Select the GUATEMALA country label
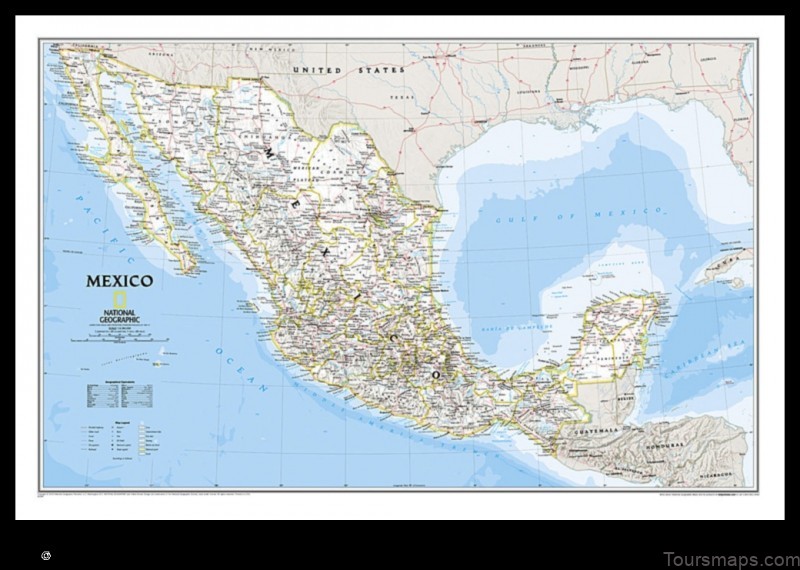This screenshot has width=800, height=570. [x=596, y=431]
